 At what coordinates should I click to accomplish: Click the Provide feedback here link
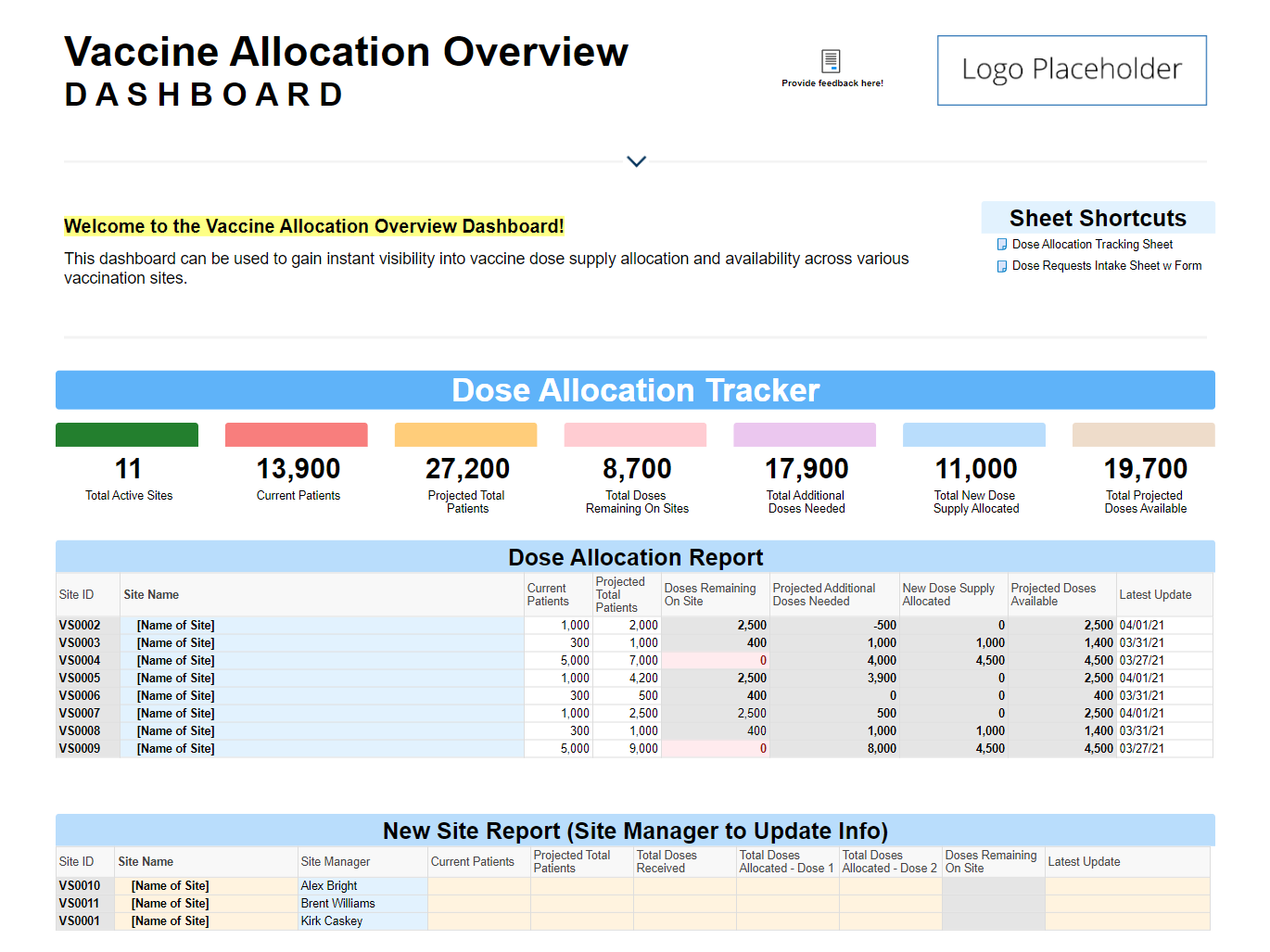(832, 83)
